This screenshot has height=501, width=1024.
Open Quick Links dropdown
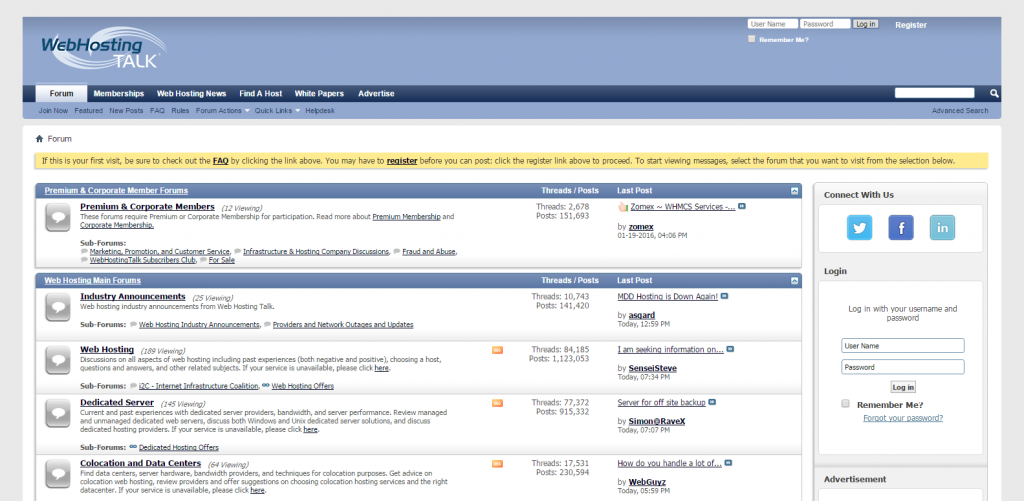pos(277,110)
